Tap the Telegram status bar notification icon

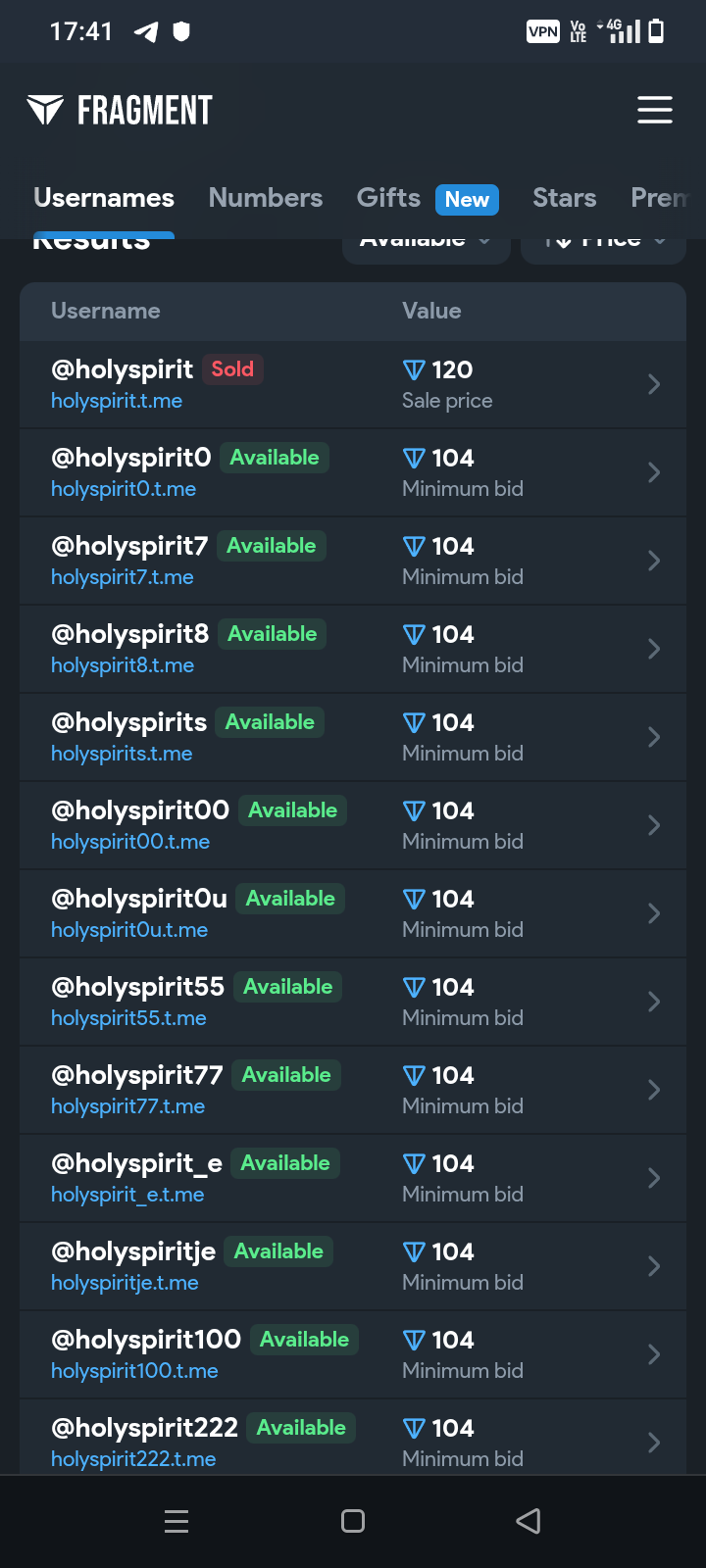(146, 32)
